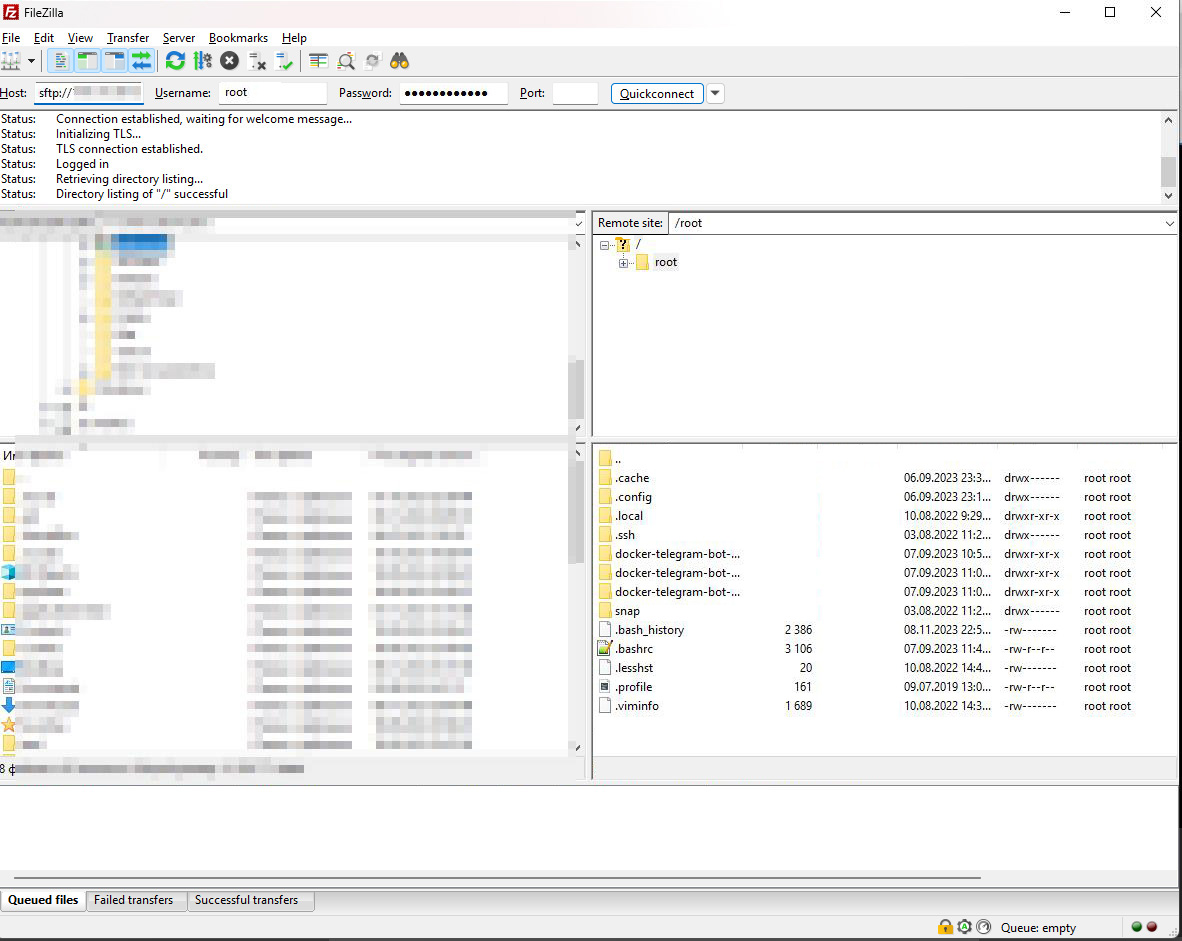Click the Quickconnect button
This screenshot has width=1182, height=941.
(657, 93)
